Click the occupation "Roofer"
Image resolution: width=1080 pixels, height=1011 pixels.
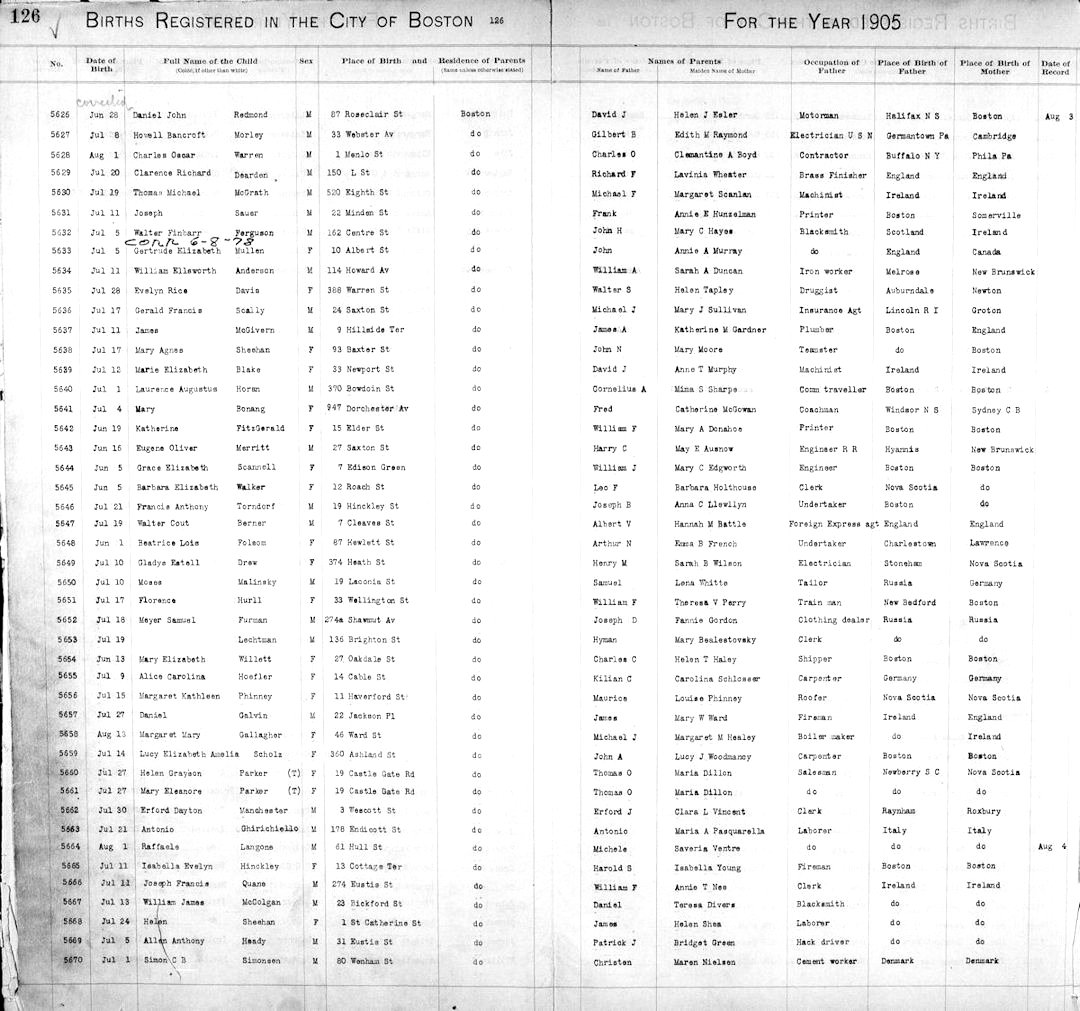(813, 698)
